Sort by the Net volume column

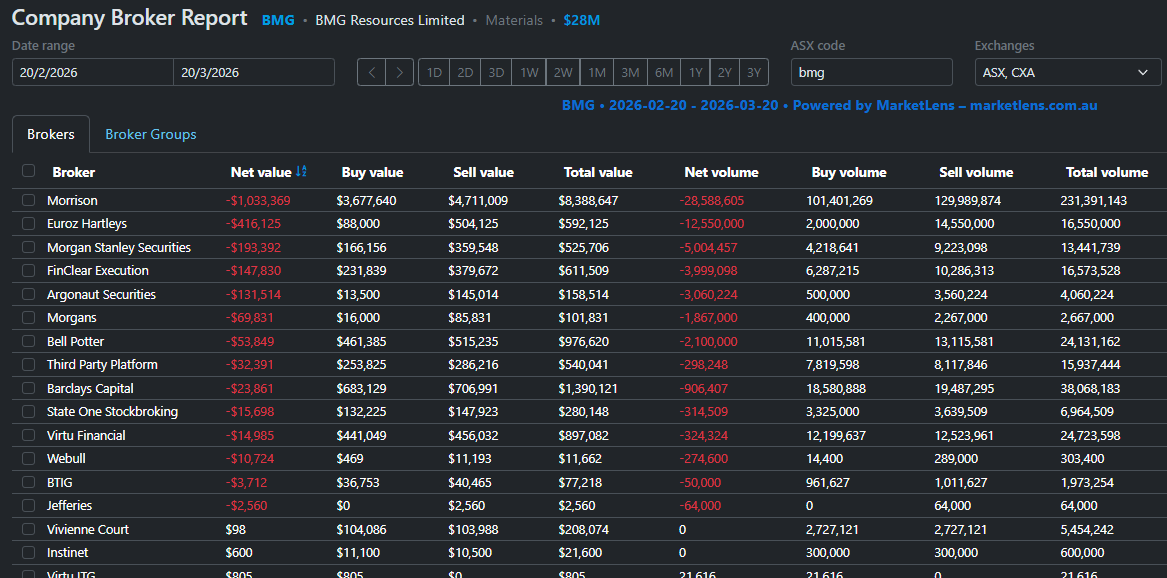click(x=721, y=173)
